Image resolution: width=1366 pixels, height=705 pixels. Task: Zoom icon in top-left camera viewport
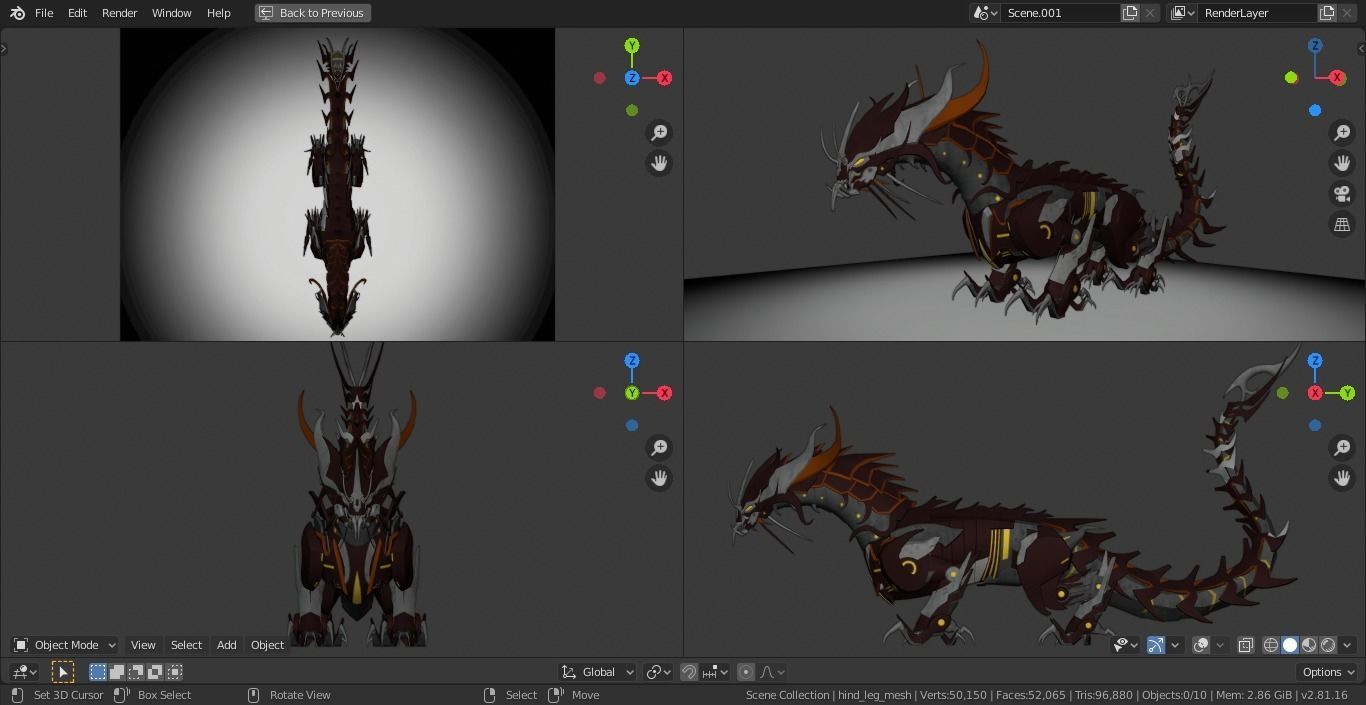click(659, 133)
